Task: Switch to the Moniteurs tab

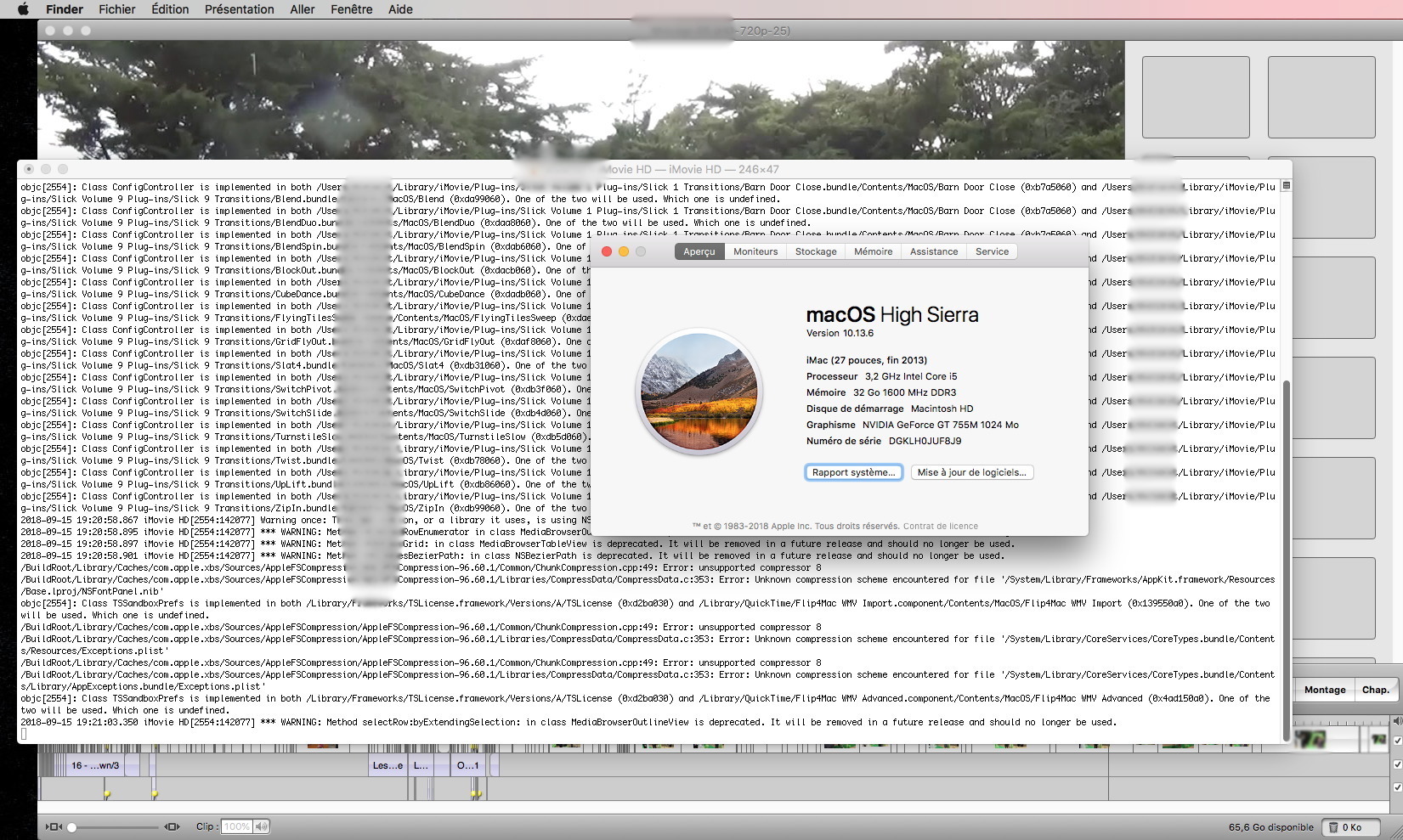Action: click(755, 251)
